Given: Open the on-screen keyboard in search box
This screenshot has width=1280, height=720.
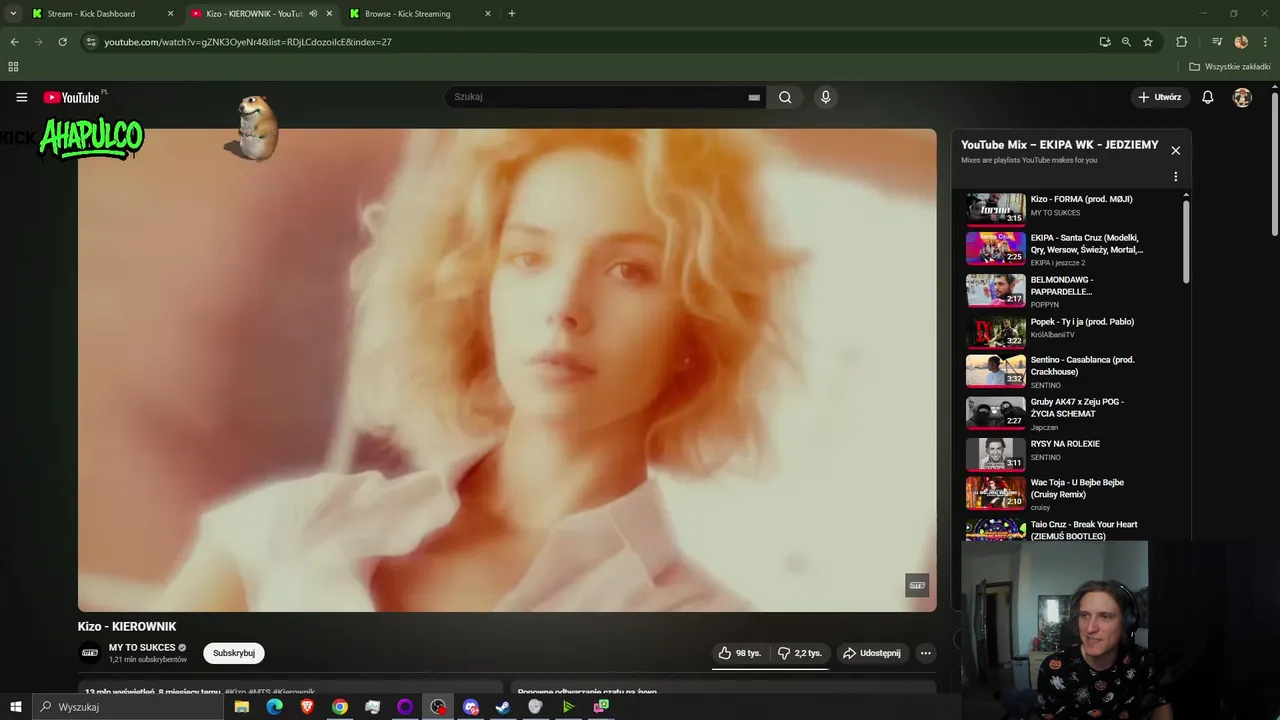Looking at the screenshot, I should tap(754, 97).
